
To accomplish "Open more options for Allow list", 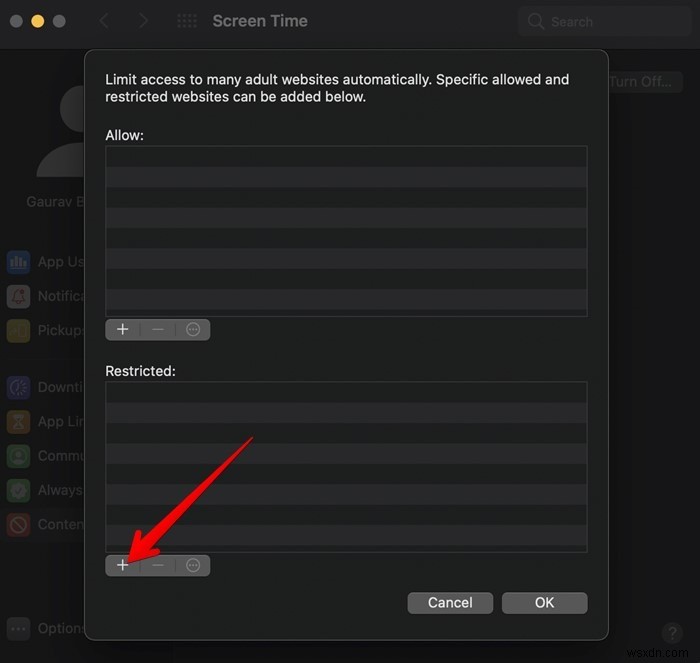I will tap(193, 329).
